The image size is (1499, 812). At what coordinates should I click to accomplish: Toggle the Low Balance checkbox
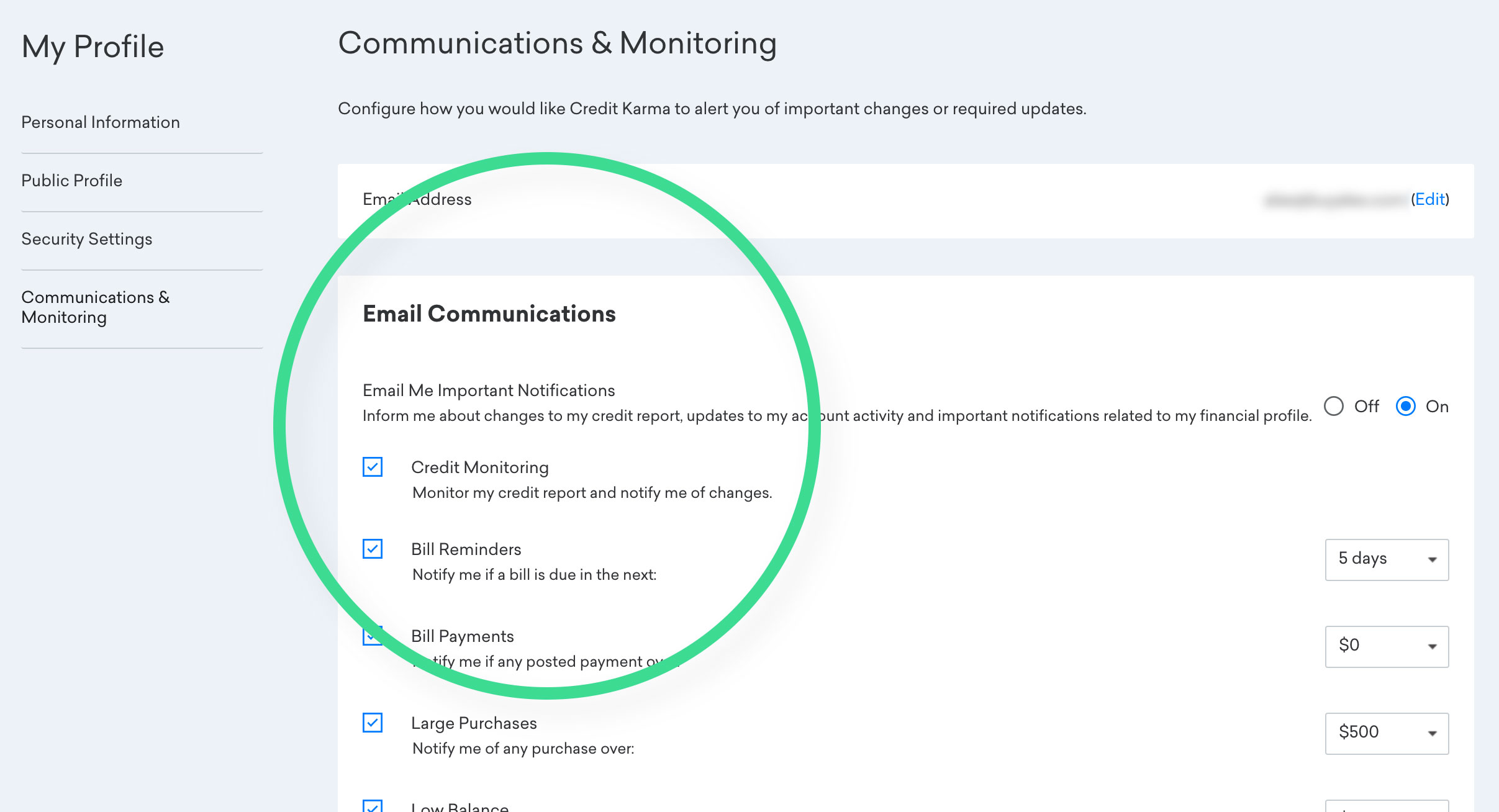373,806
